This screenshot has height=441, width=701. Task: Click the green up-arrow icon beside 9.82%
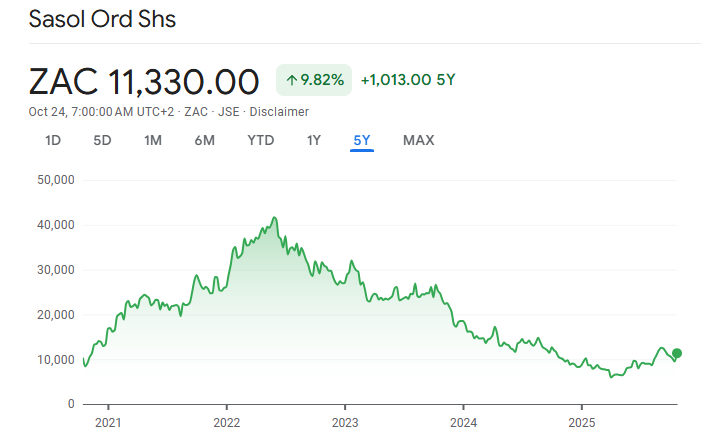(292, 80)
